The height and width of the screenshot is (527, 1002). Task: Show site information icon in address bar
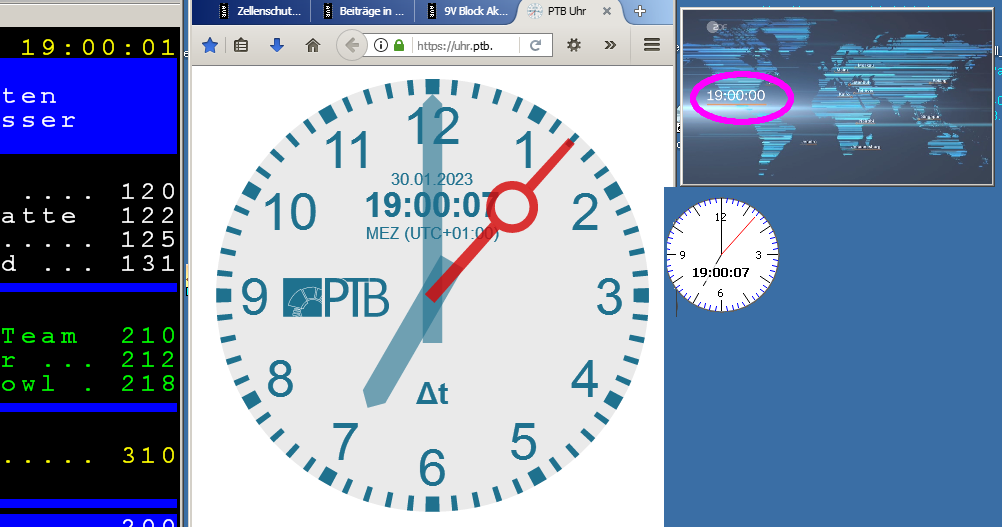[x=381, y=45]
